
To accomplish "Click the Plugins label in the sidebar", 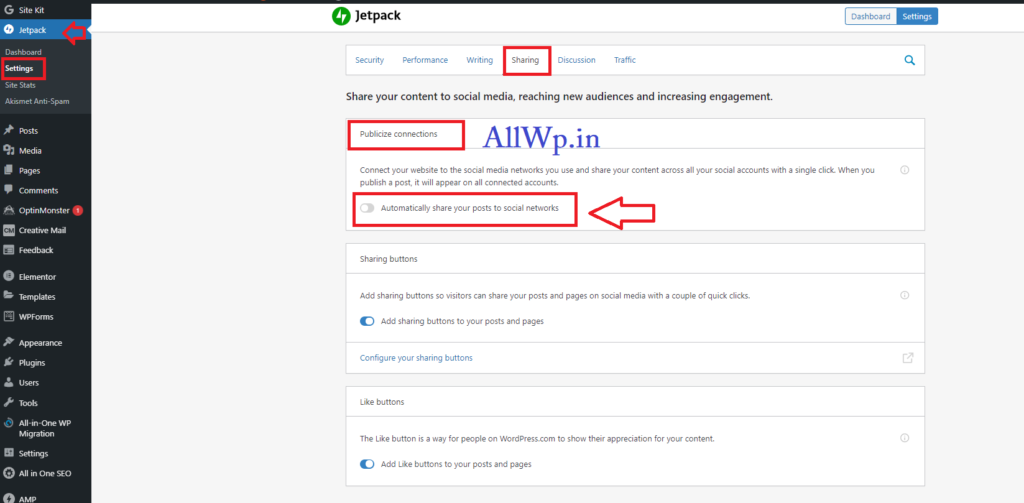I will [x=32, y=363].
